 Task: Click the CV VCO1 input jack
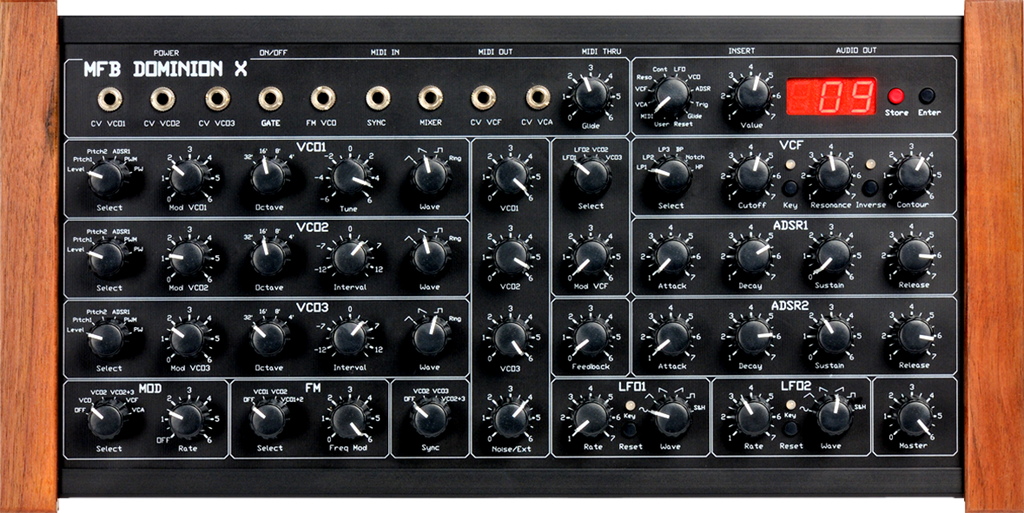click(108, 98)
